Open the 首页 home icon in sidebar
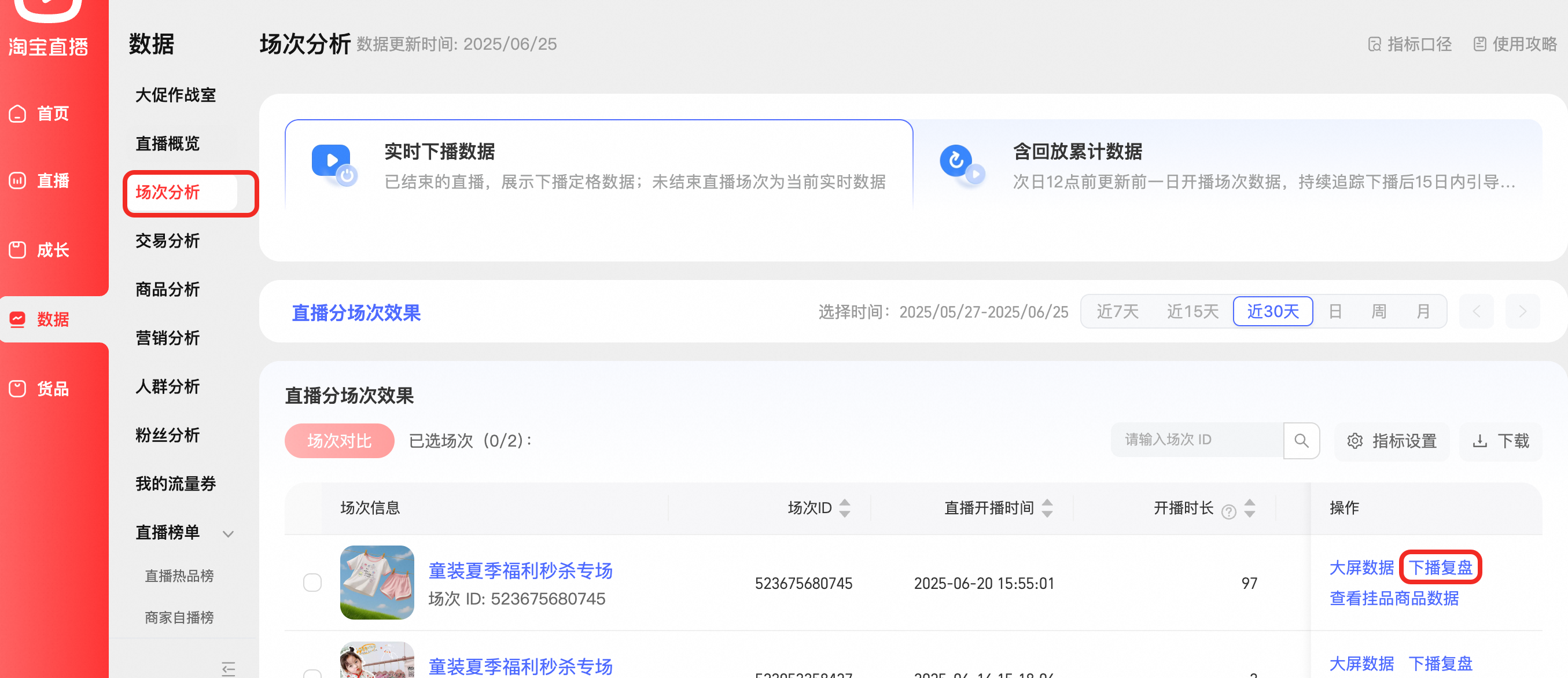 pos(18,113)
